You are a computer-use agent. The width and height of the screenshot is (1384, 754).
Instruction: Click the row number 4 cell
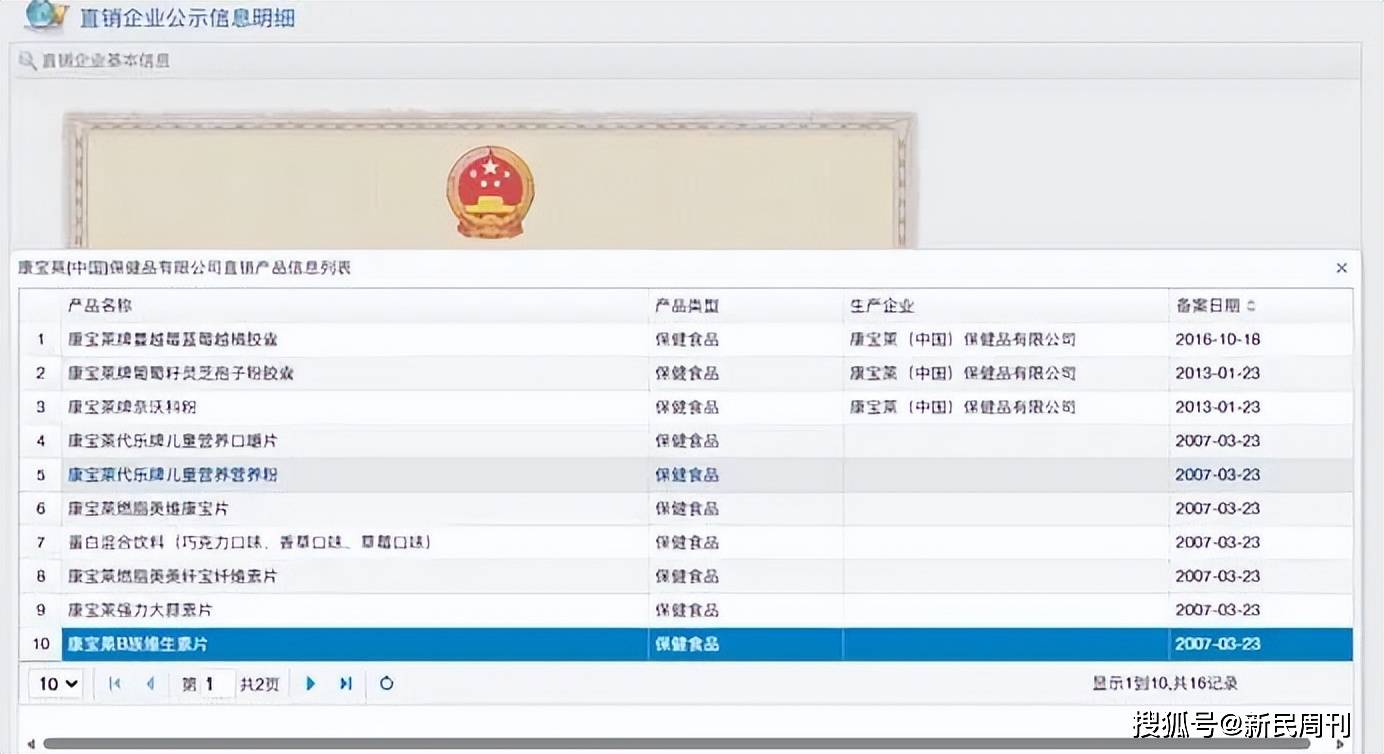41,441
